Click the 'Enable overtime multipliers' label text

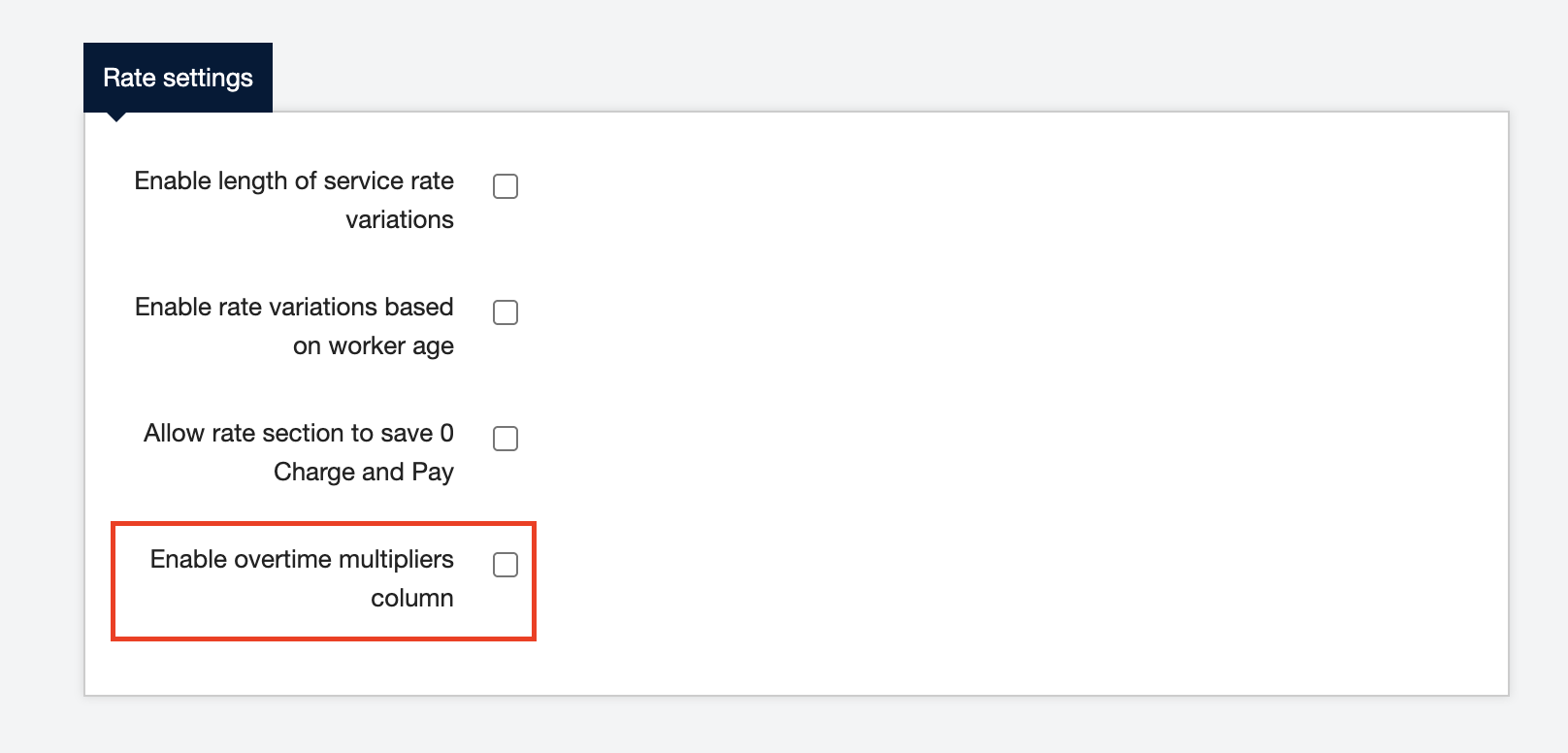tap(302, 560)
